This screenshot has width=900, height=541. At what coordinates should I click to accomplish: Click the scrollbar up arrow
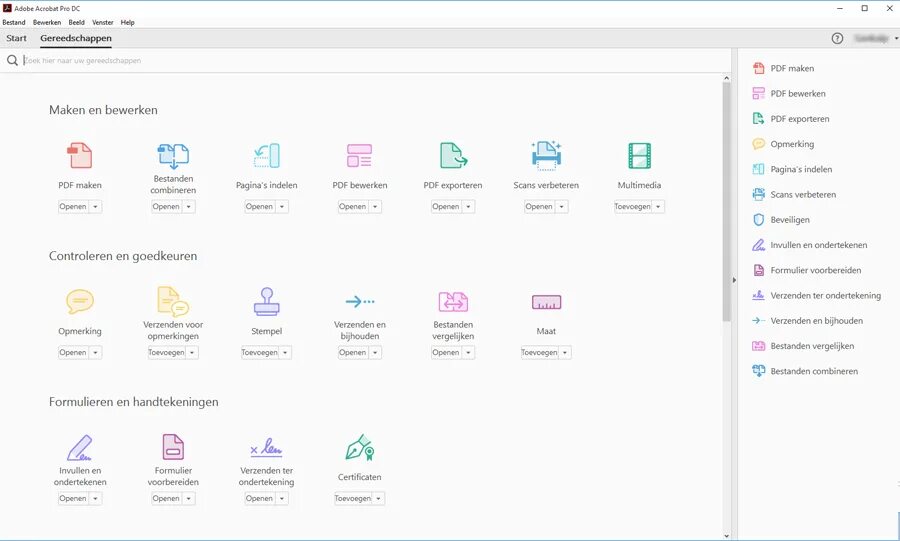pos(726,78)
